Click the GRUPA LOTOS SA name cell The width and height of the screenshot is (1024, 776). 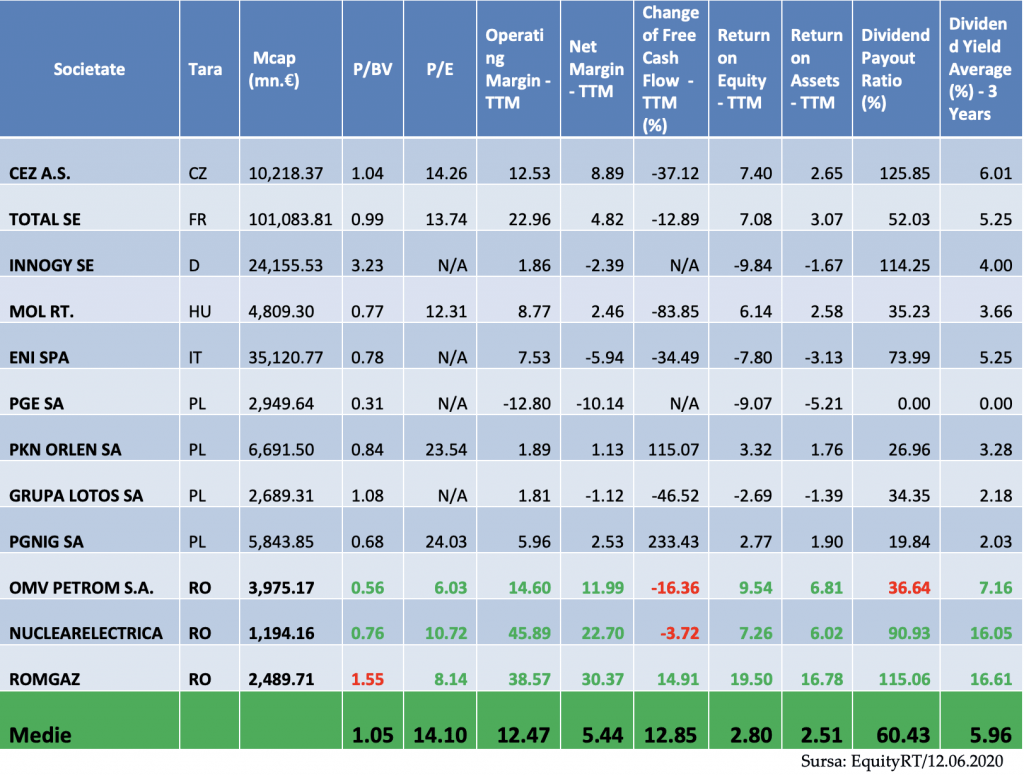pyautogui.click(x=76, y=496)
